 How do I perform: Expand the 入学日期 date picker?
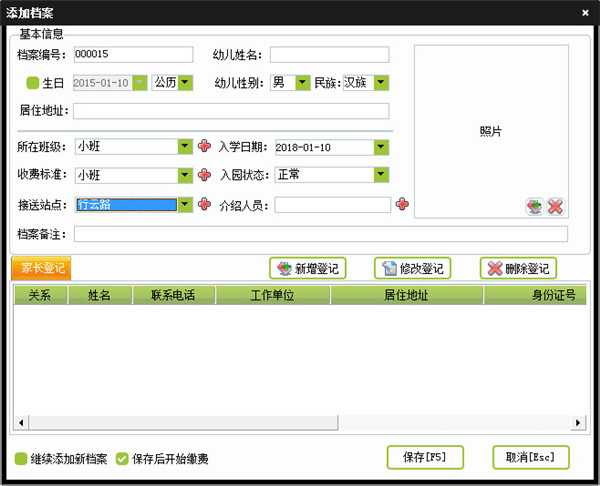tap(381, 147)
